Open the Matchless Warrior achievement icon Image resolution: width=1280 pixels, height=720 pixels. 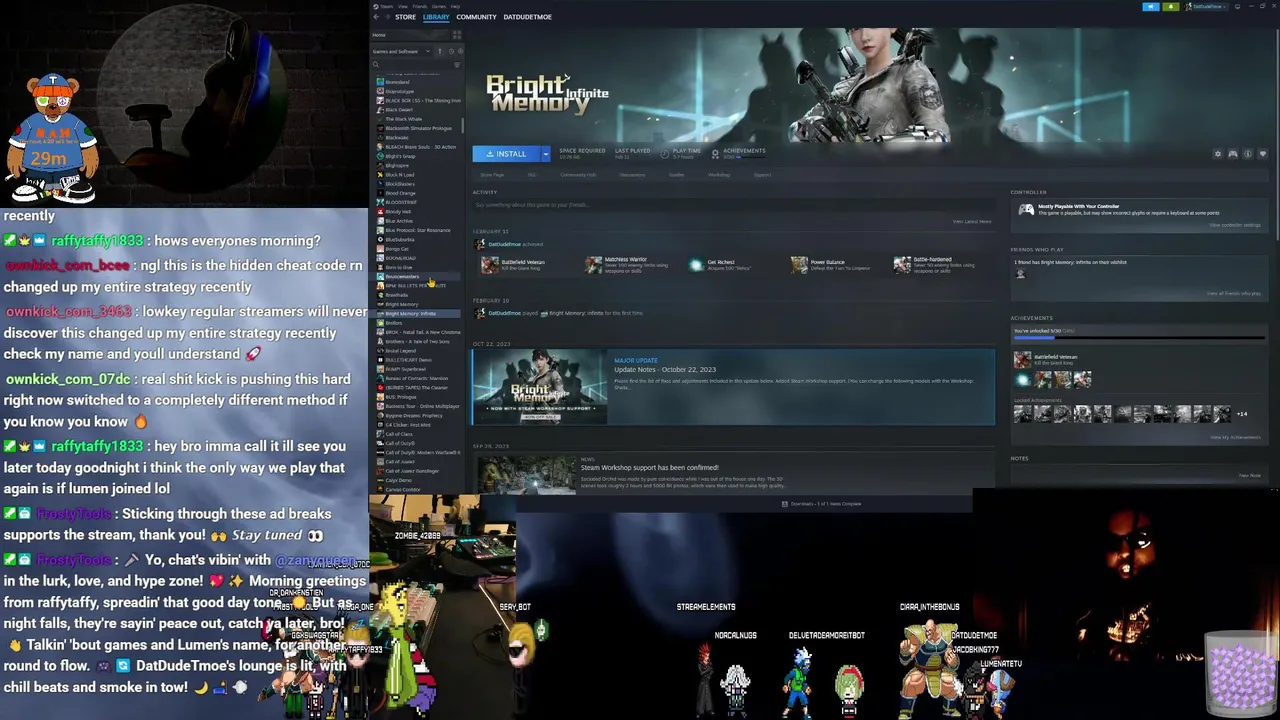tap(593, 264)
